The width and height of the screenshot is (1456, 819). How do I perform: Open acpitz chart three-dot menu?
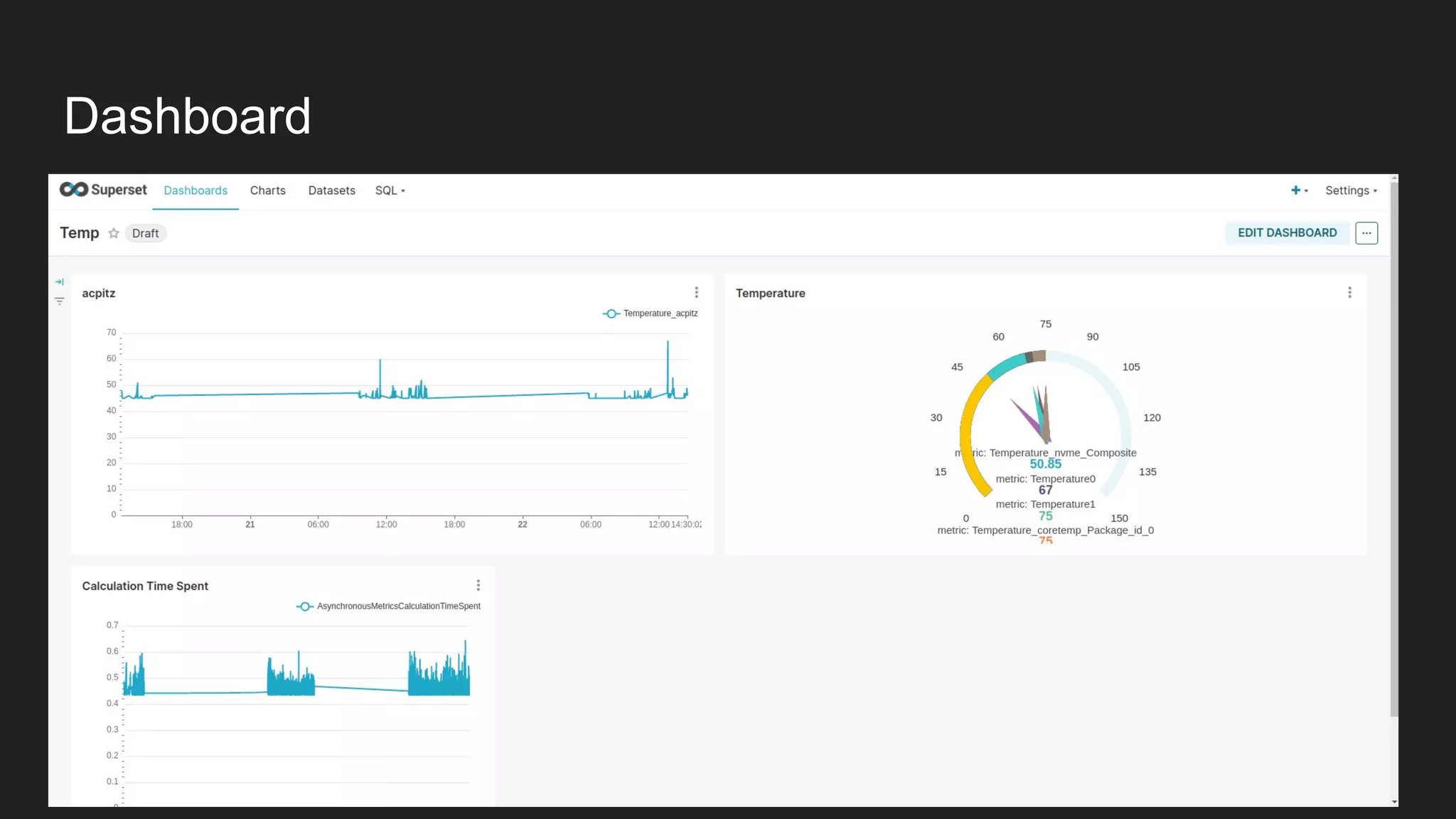pos(696,292)
